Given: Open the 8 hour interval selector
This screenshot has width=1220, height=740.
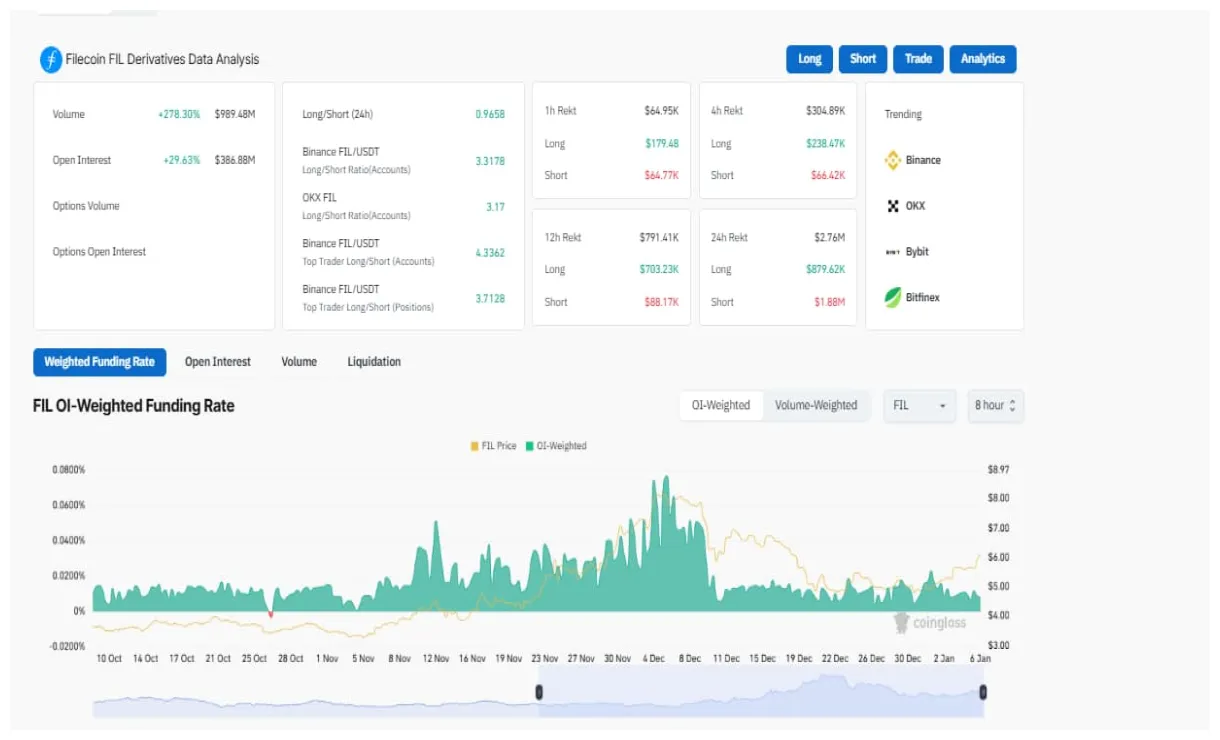Looking at the screenshot, I should coord(994,405).
